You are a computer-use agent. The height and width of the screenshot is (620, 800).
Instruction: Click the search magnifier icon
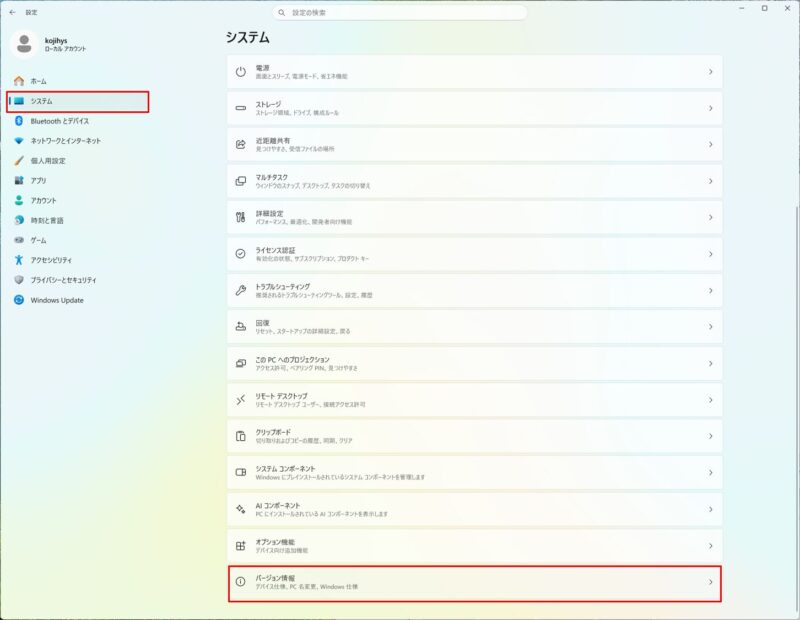[x=282, y=12]
